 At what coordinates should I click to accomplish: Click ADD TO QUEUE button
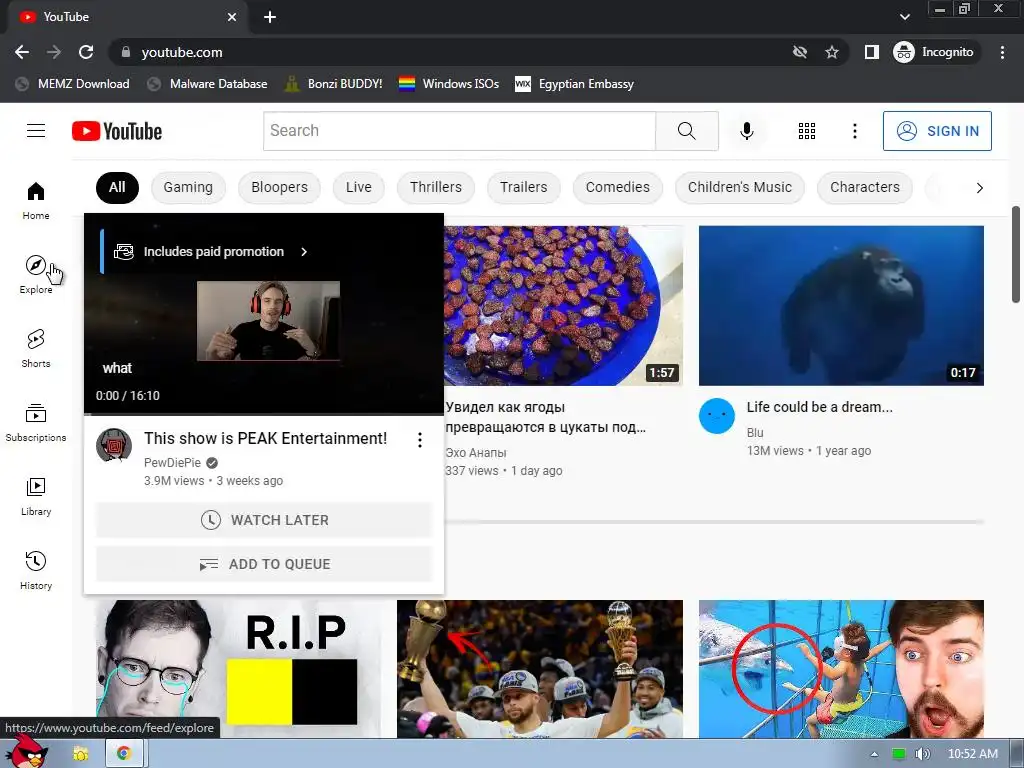click(x=264, y=564)
